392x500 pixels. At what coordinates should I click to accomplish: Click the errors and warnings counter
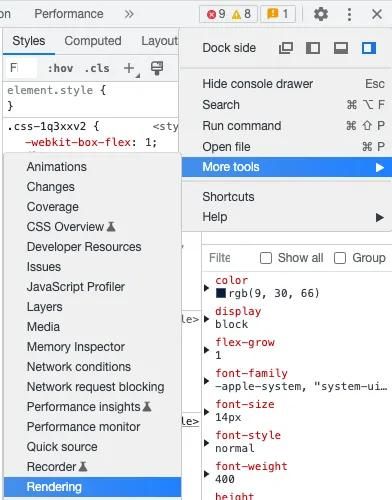pyautogui.click(x=228, y=14)
